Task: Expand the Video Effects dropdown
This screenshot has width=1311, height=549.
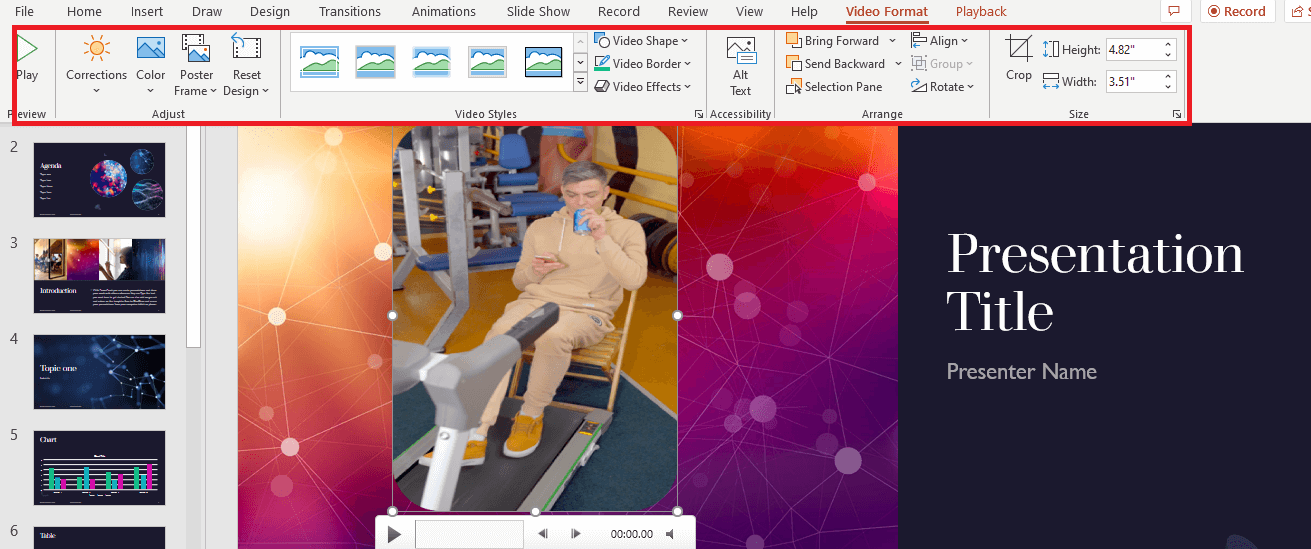Action: [642, 87]
